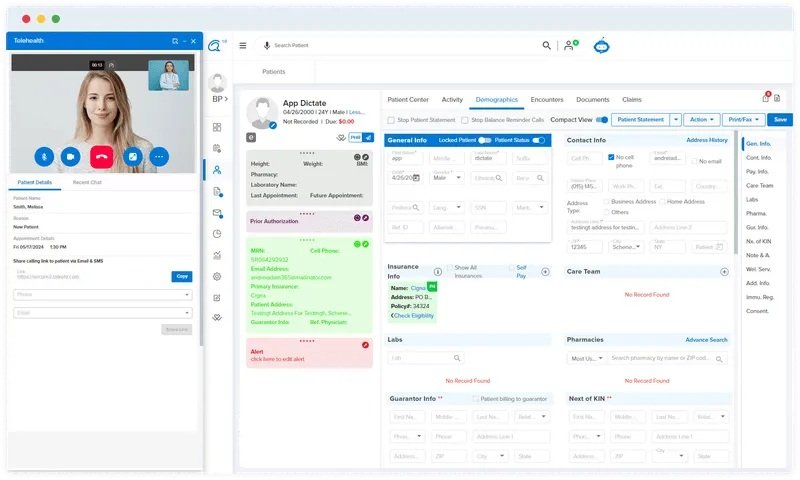Viewport: 800px width, 480px height.
Task: Open patients icon in sidebar
Action: pyautogui.click(x=217, y=170)
